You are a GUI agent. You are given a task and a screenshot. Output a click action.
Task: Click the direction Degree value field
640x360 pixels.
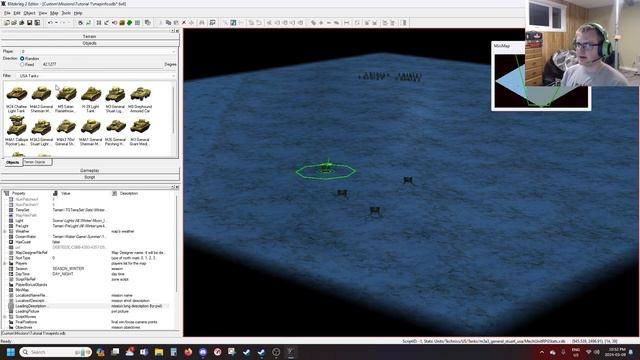tap(102, 64)
